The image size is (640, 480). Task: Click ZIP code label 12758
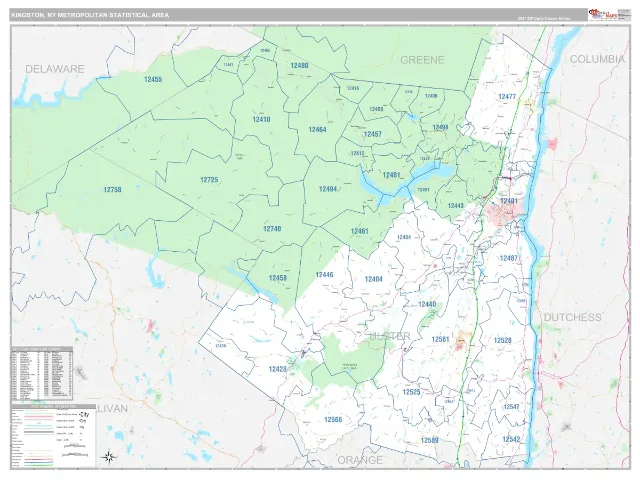(x=112, y=190)
